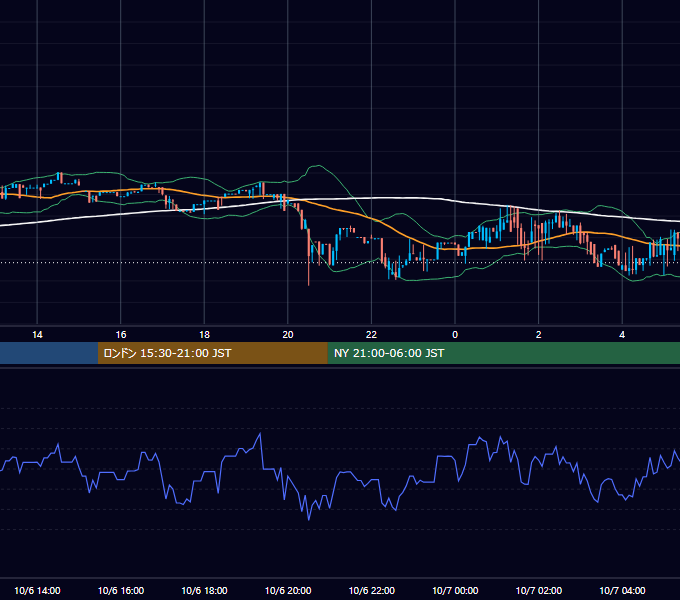Click the 14 hour label on price chart axis
Screen dimensions: 680x600
37,335
